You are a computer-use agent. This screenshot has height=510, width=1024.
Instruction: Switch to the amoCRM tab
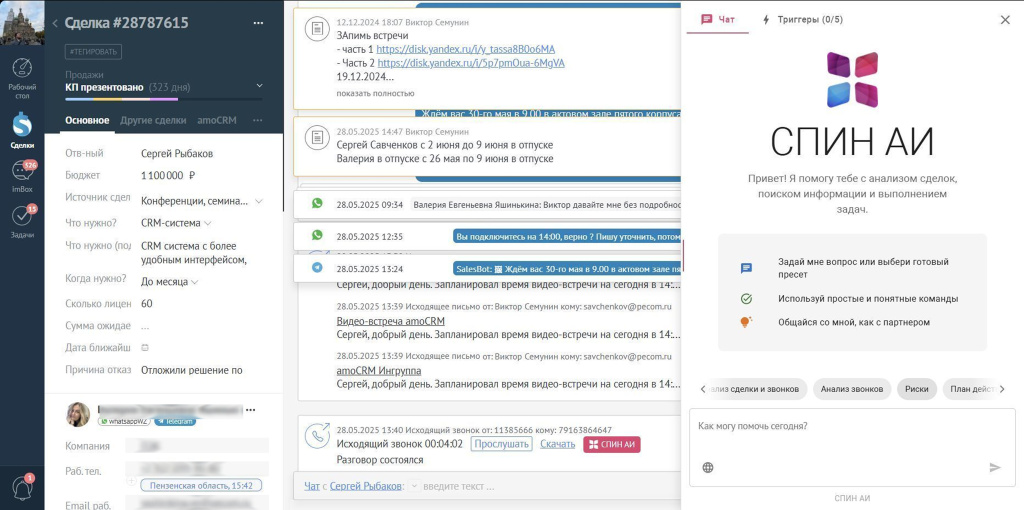(217, 120)
